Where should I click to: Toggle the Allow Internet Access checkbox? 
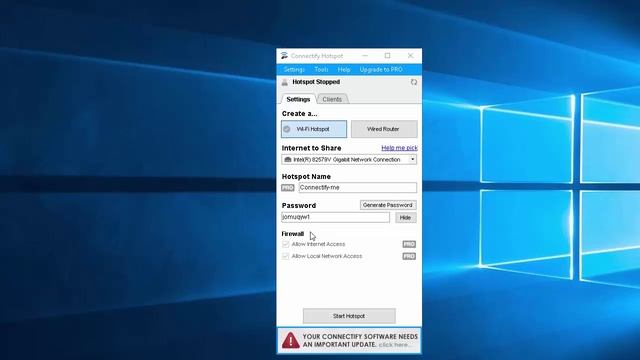(285, 244)
